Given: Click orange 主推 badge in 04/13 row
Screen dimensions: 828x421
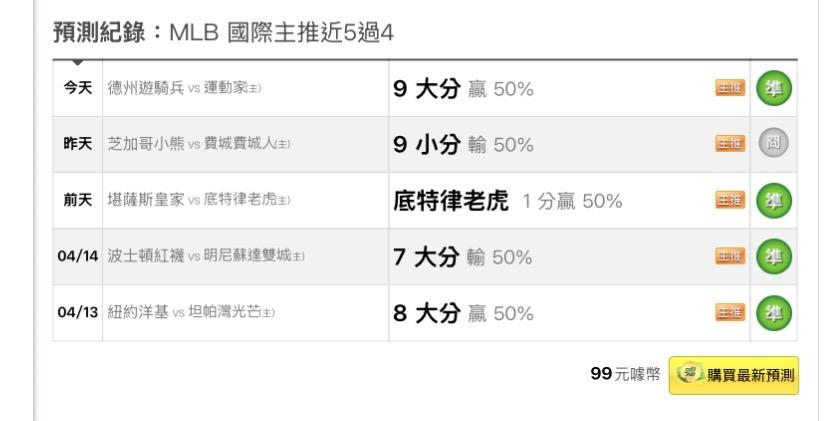Looking at the screenshot, I should tap(730, 313).
